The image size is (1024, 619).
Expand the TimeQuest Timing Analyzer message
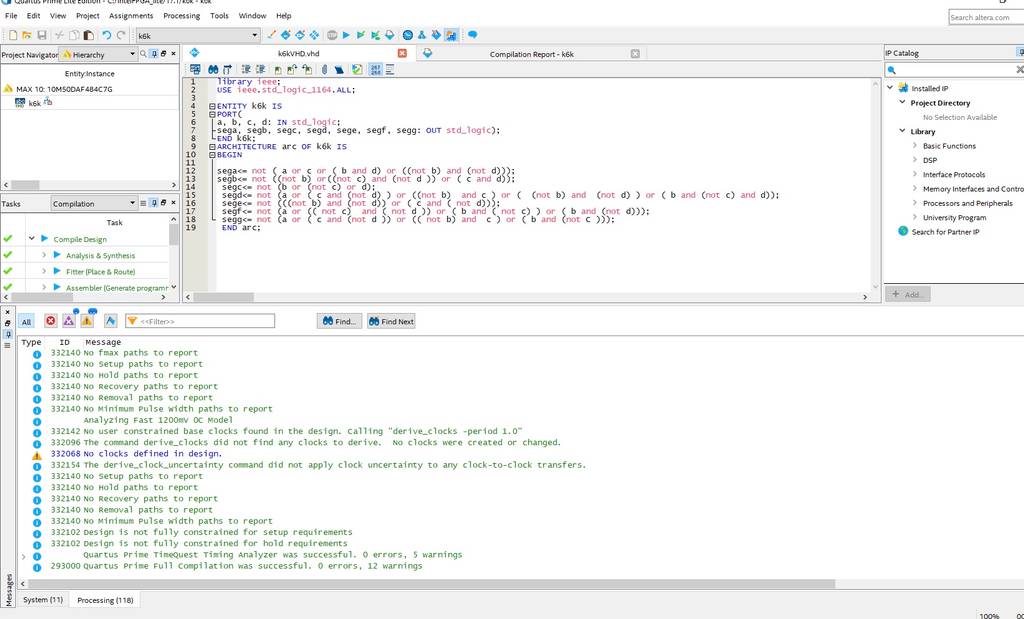pos(24,556)
